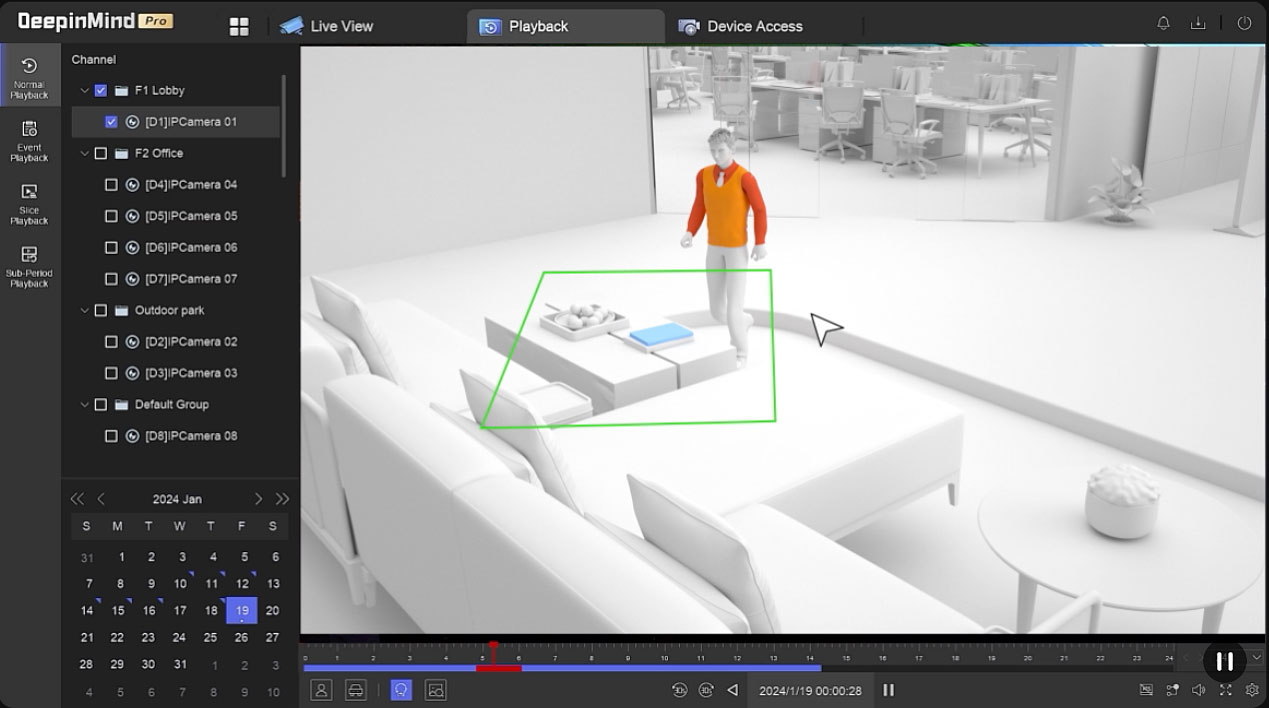Go to next month in calendar
Screen dimensions: 1269x708
coord(258,499)
